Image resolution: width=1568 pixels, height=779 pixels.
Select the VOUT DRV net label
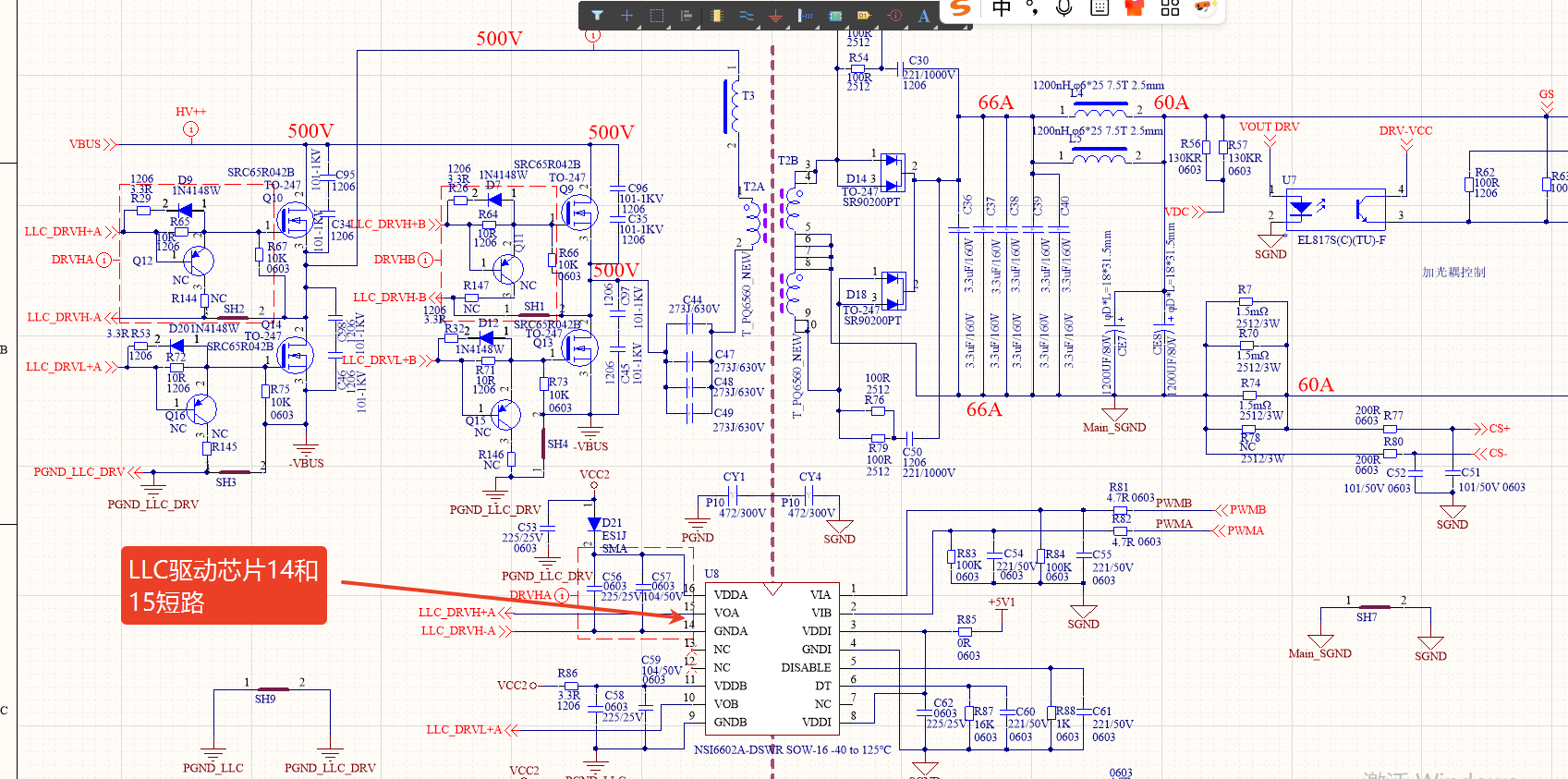(1269, 127)
